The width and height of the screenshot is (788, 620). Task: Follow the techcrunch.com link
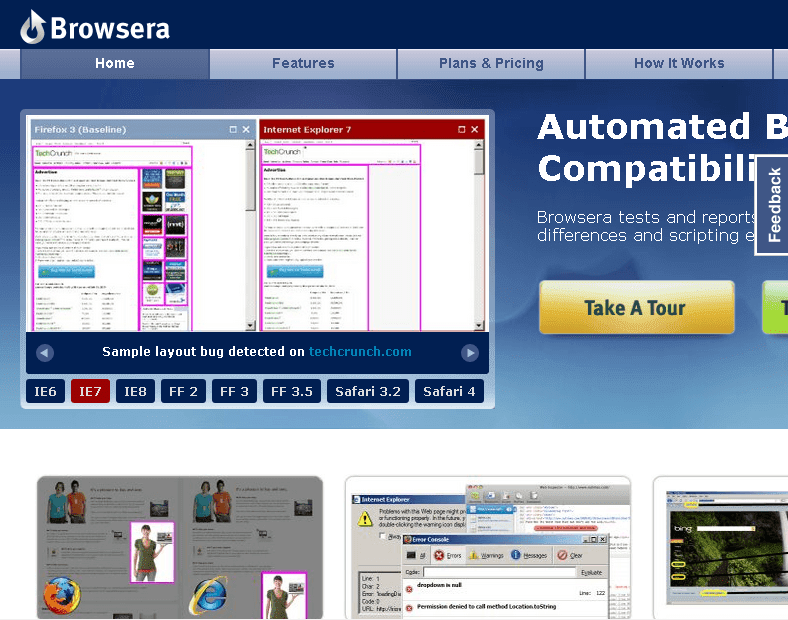[360, 352]
